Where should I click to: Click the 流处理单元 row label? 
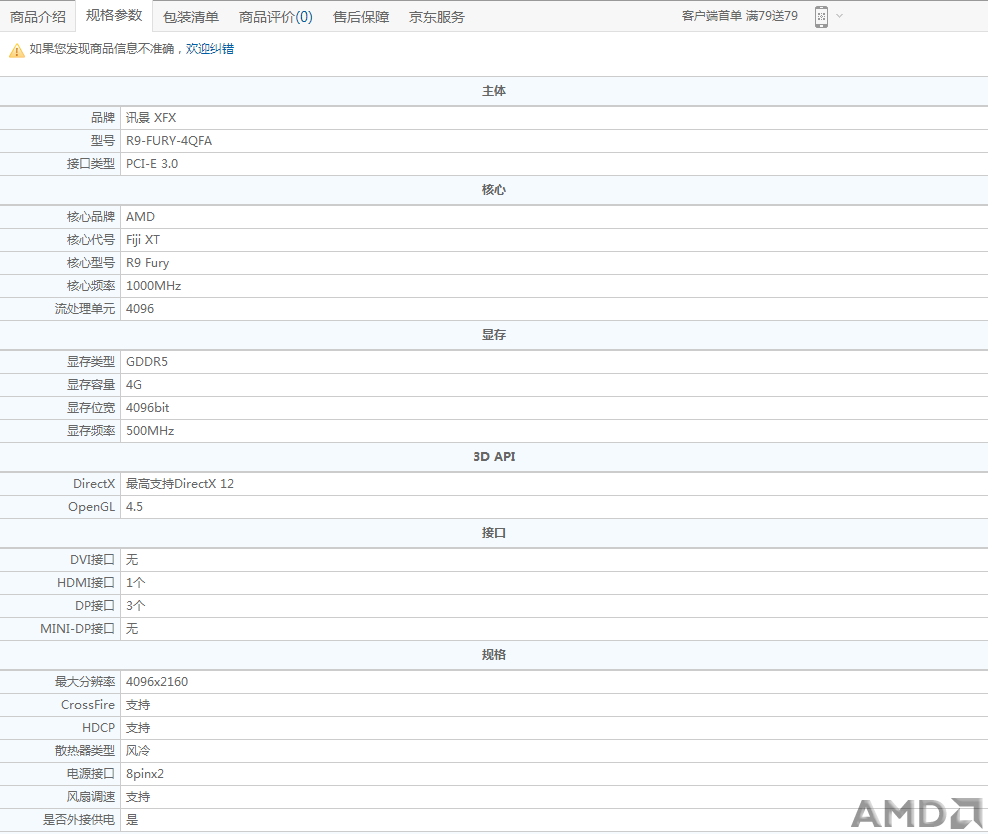pyautogui.click(x=85, y=309)
